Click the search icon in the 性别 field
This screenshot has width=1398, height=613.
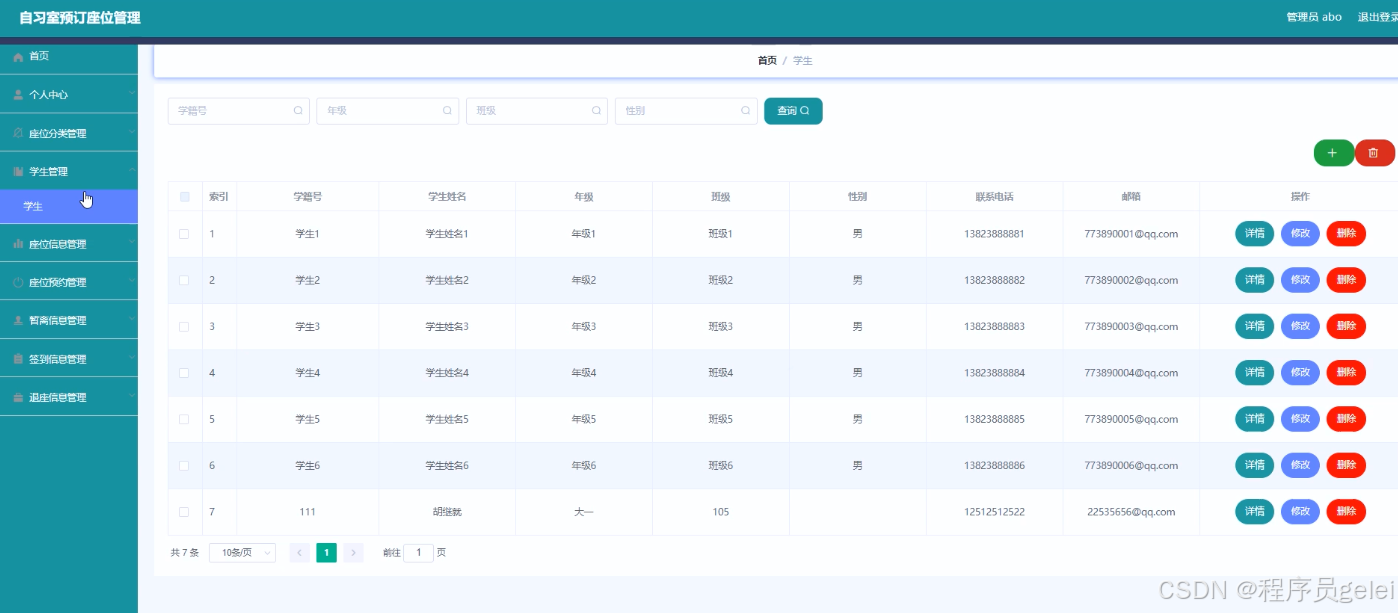pos(746,110)
